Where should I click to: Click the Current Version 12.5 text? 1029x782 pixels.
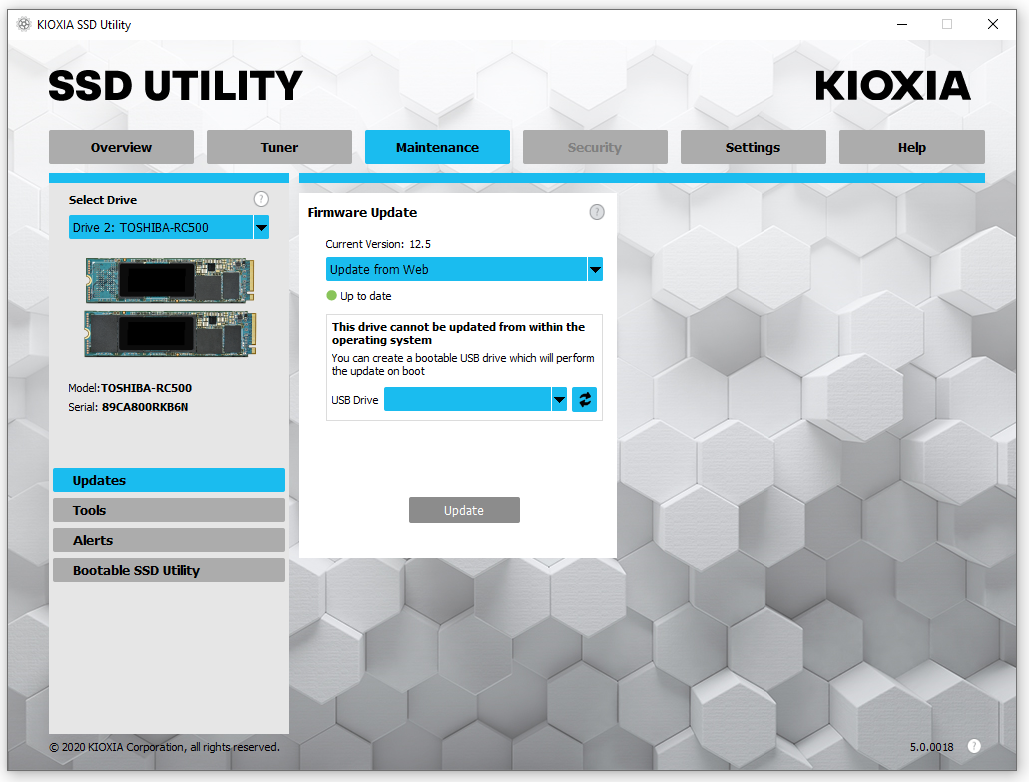[x=378, y=244]
